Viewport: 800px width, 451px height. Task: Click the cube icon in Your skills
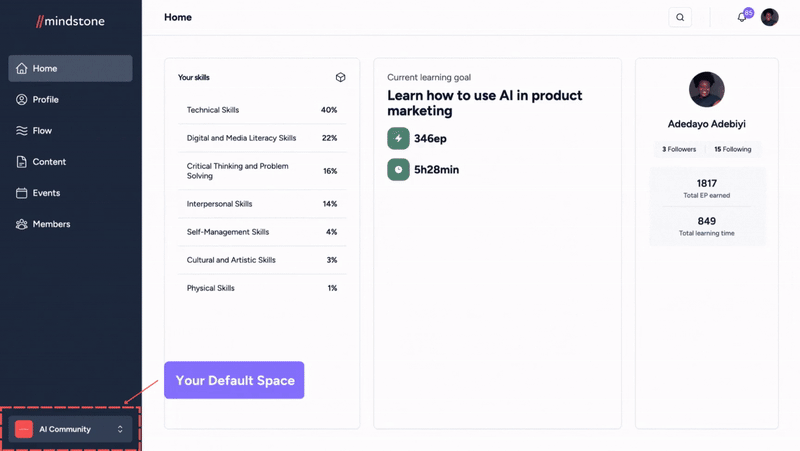pyautogui.click(x=340, y=77)
